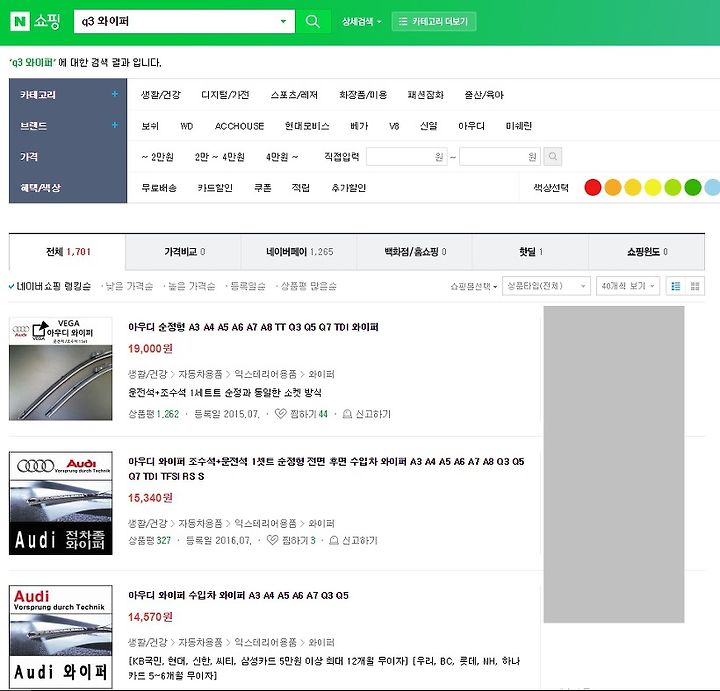Open the 상품타입(전체) dropdown
The image size is (720, 691).
[546, 286]
